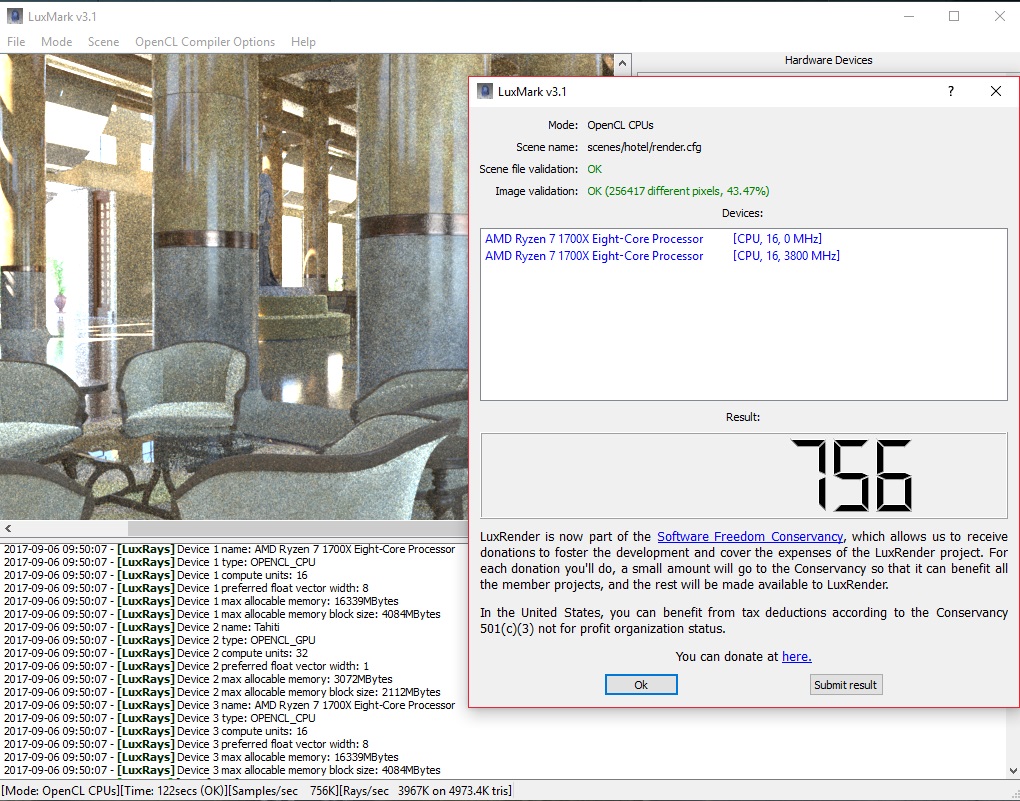
Task: Click the down arrow of the log scrollbar
Action: 1012,770
